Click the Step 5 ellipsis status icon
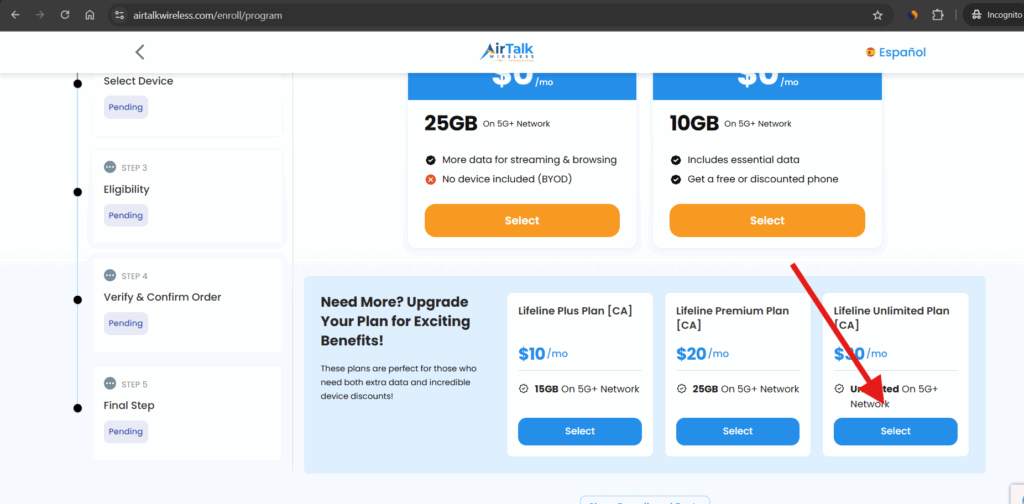Viewport: 1024px width, 504px height. point(110,384)
